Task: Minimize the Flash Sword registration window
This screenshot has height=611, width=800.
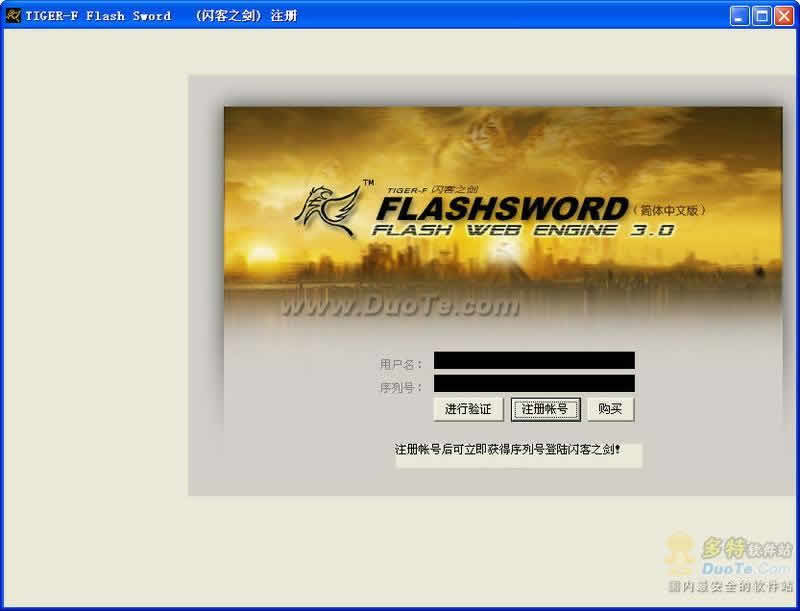Action: [739, 16]
